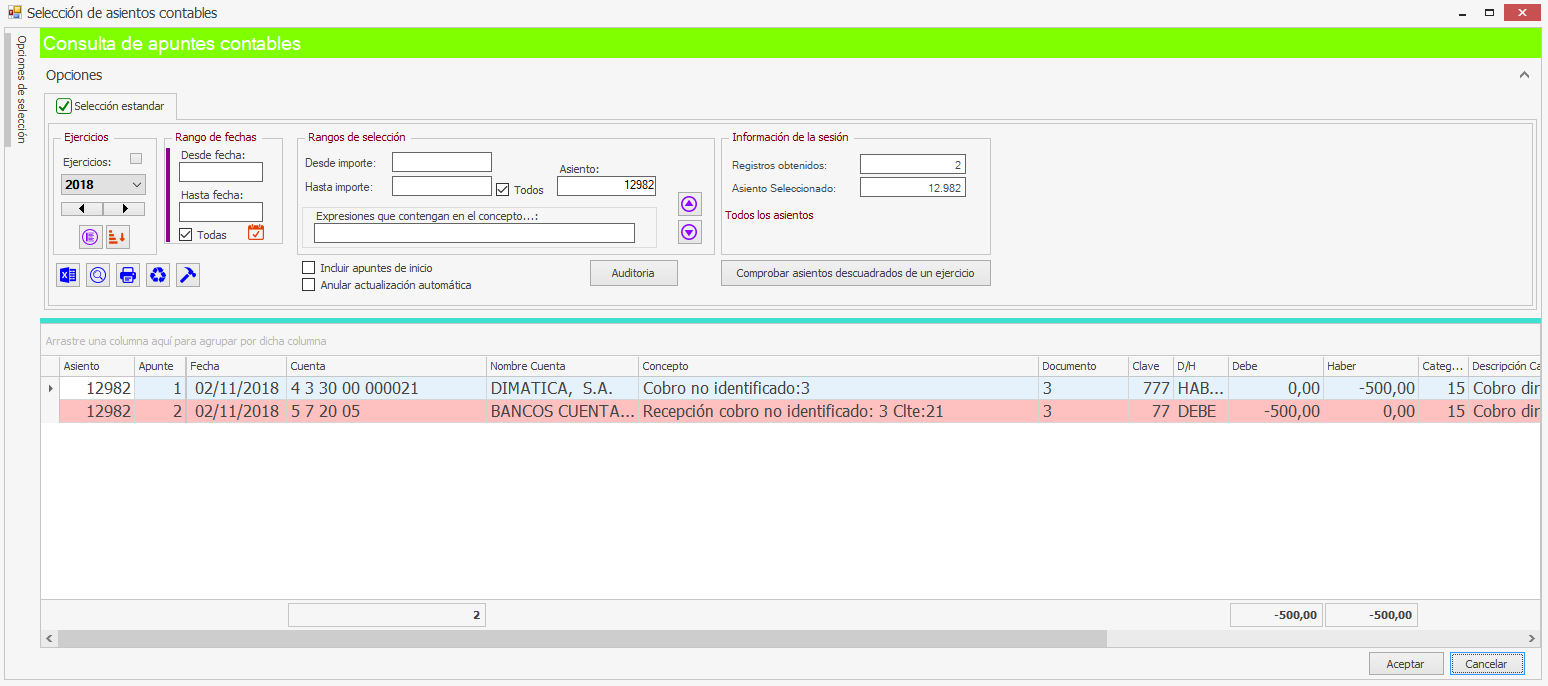
Task: Click the blue recycle refresh icon
Action: [x=158, y=275]
